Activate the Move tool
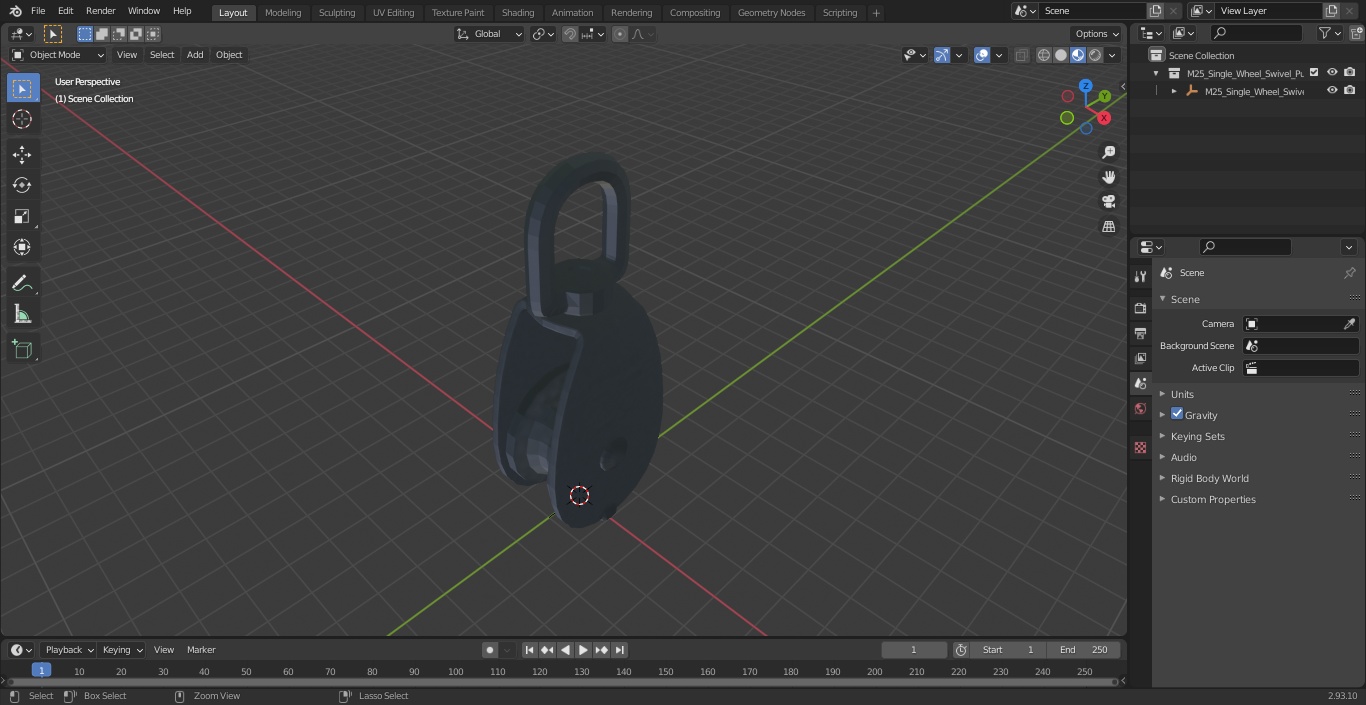Screen dimensions: 1366x705 22,154
